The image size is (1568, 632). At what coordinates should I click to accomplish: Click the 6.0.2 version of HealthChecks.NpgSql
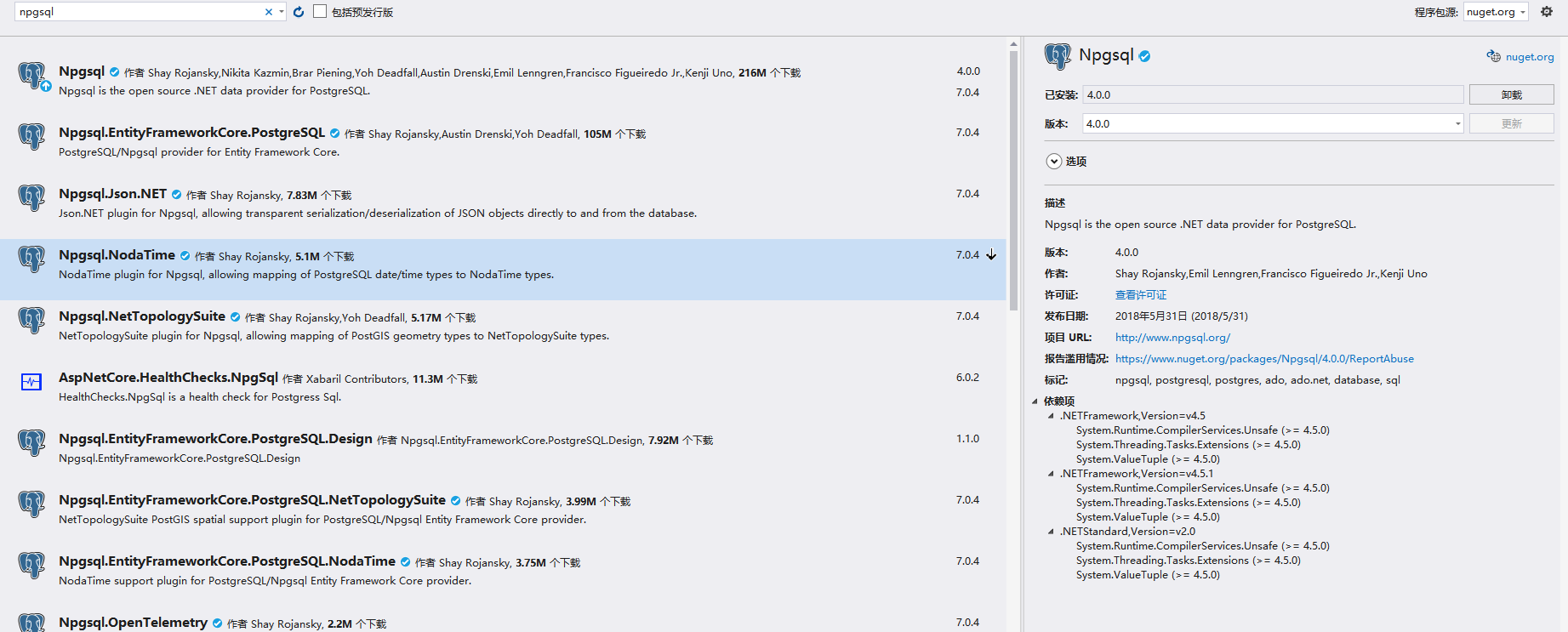[967, 378]
